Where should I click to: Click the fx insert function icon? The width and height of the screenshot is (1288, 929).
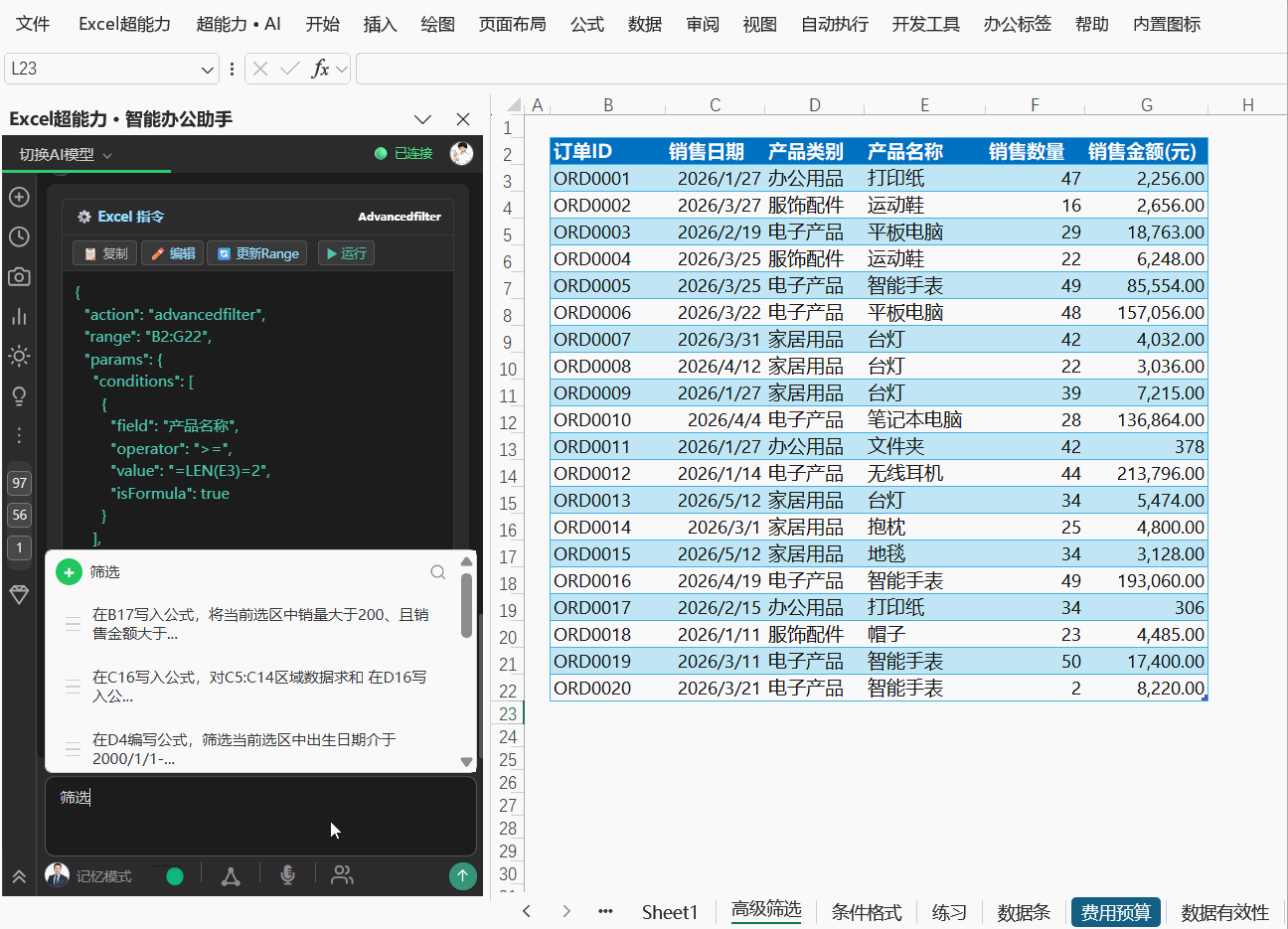320,69
